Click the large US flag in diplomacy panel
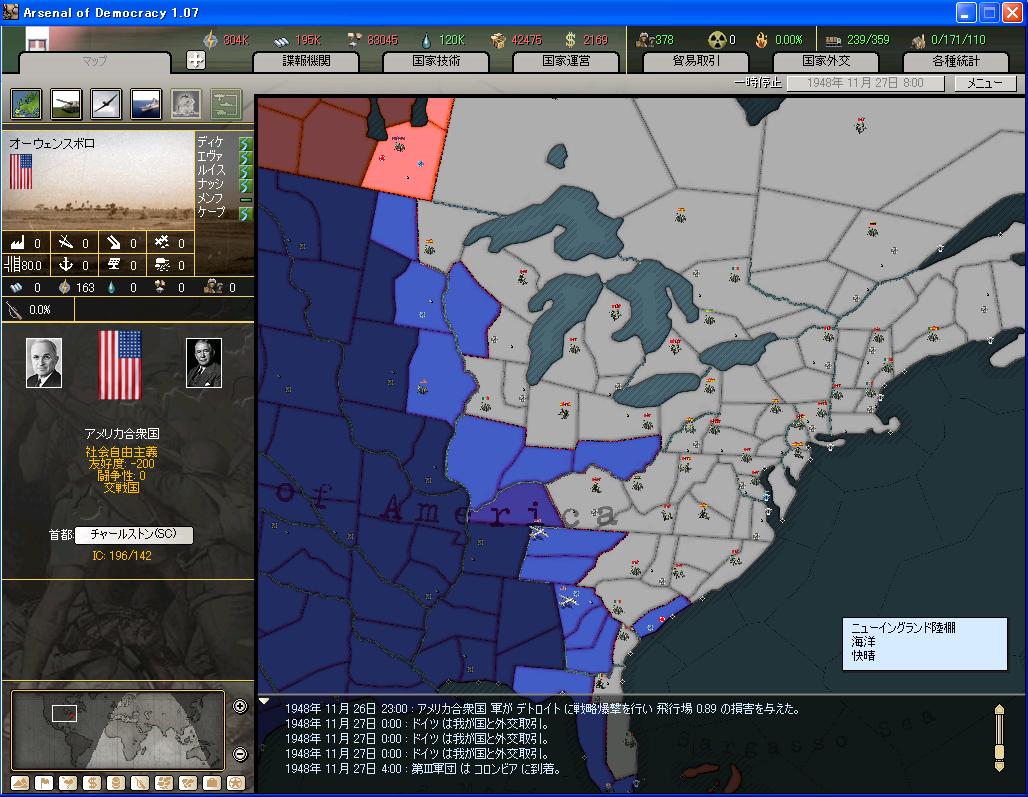The image size is (1028, 797). 120,365
